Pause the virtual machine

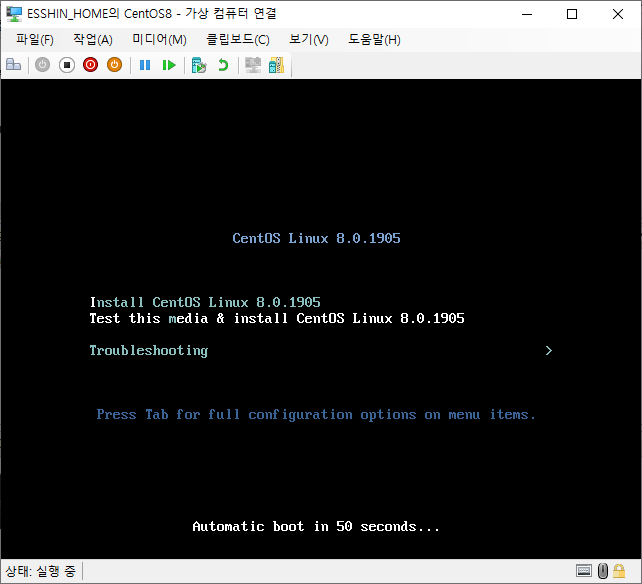(145, 65)
